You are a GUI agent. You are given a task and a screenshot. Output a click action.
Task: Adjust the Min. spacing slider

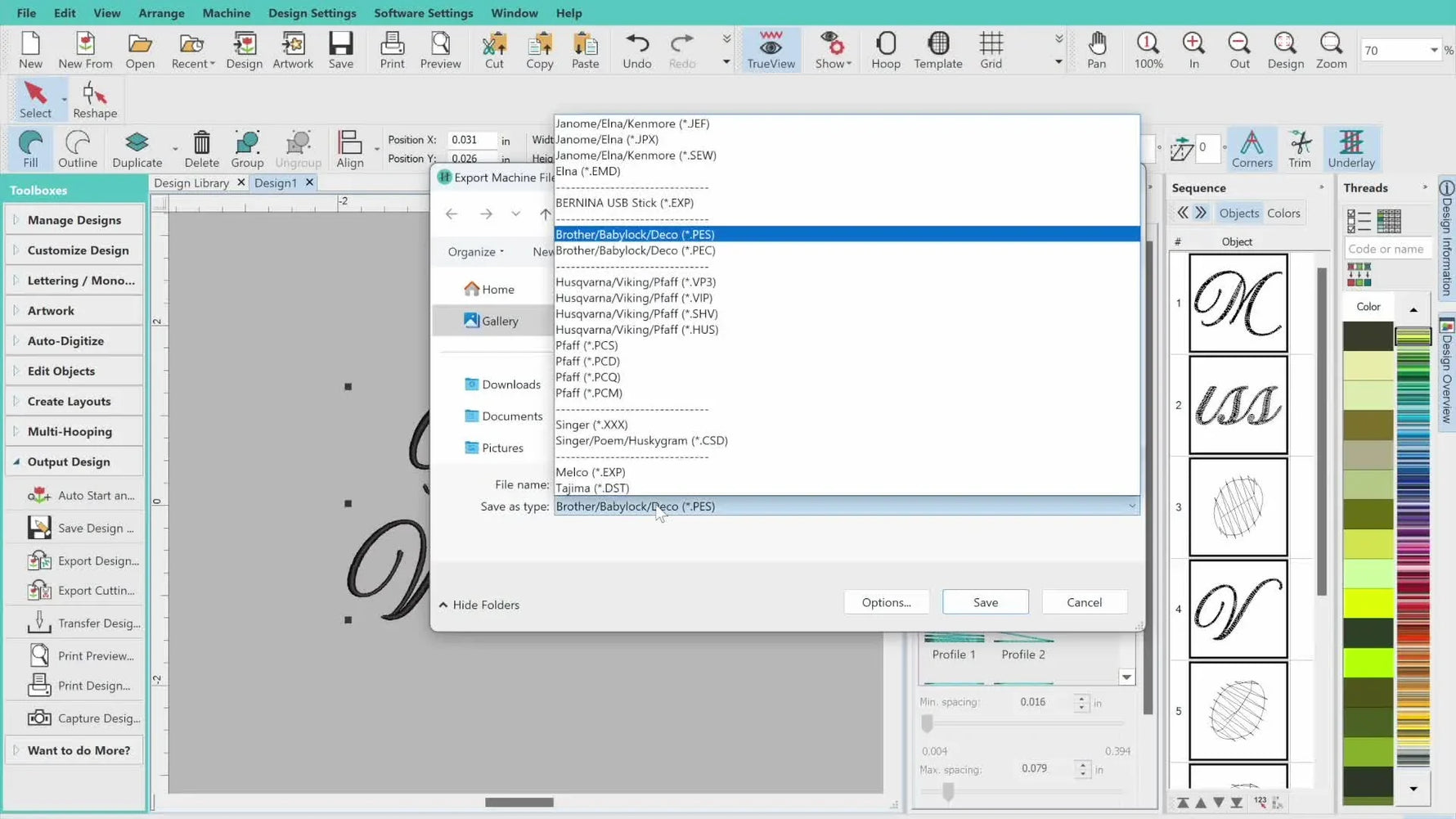pyautogui.click(x=927, y=723)
